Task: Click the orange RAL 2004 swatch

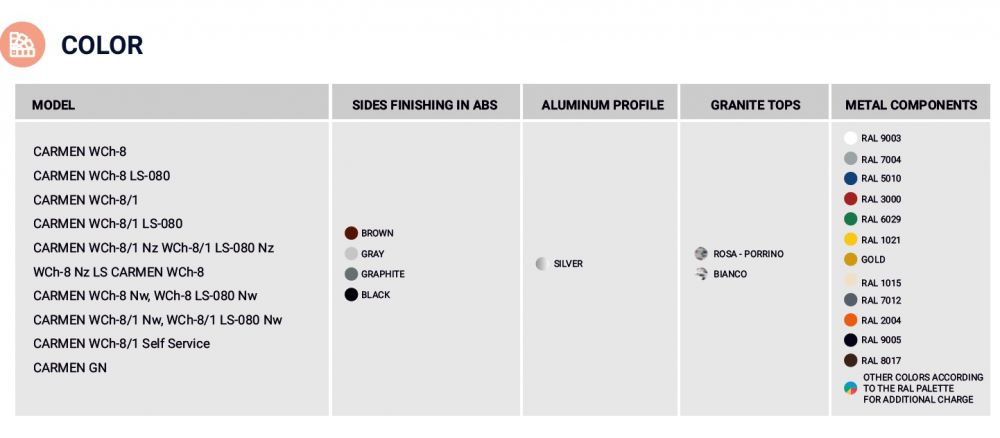Action: click(850, 320)
